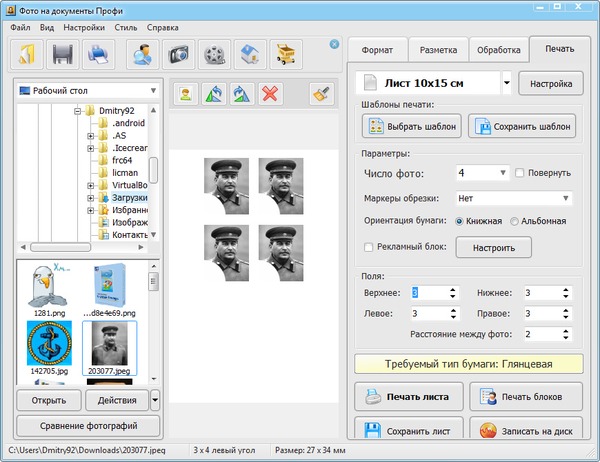The width and height of the screenshot is (600, 462).
Task: Click the camera icon in toolbar
Action: (x=179, y=54)
